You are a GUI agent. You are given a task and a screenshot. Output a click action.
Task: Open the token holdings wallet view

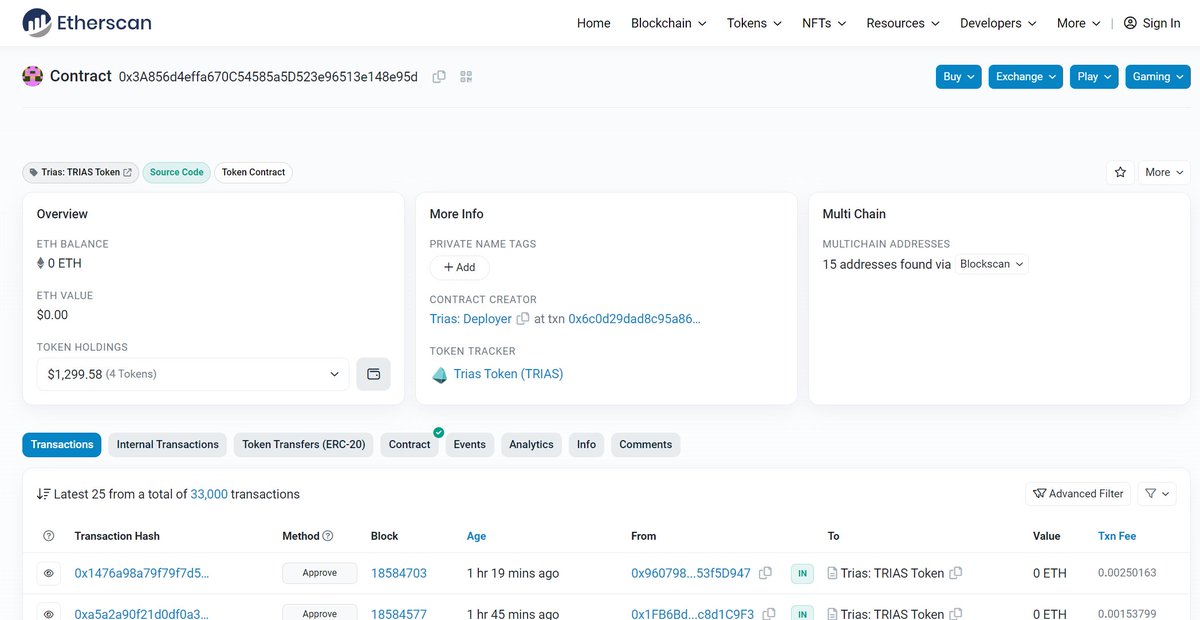374,374
